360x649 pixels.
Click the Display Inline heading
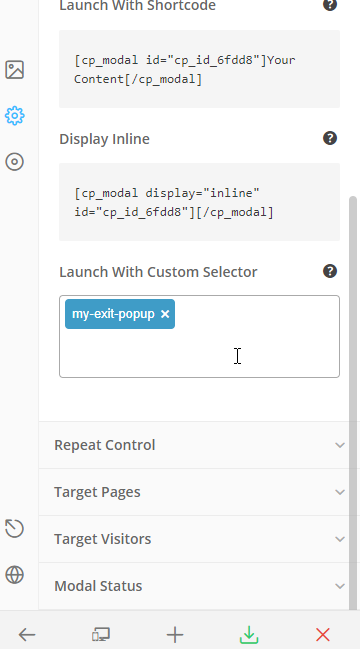104,139
